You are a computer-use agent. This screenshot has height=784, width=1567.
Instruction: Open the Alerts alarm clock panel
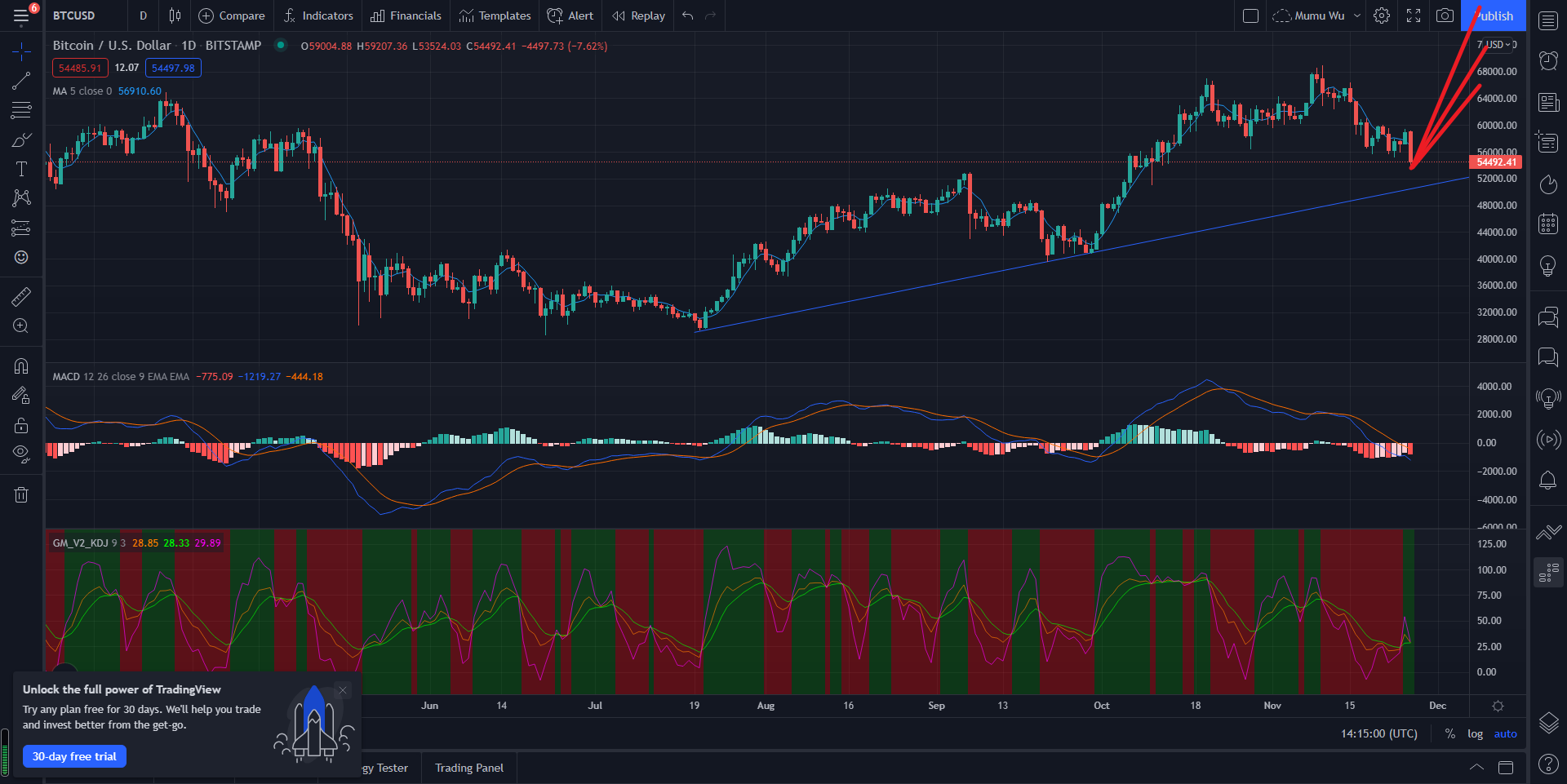1548,60
